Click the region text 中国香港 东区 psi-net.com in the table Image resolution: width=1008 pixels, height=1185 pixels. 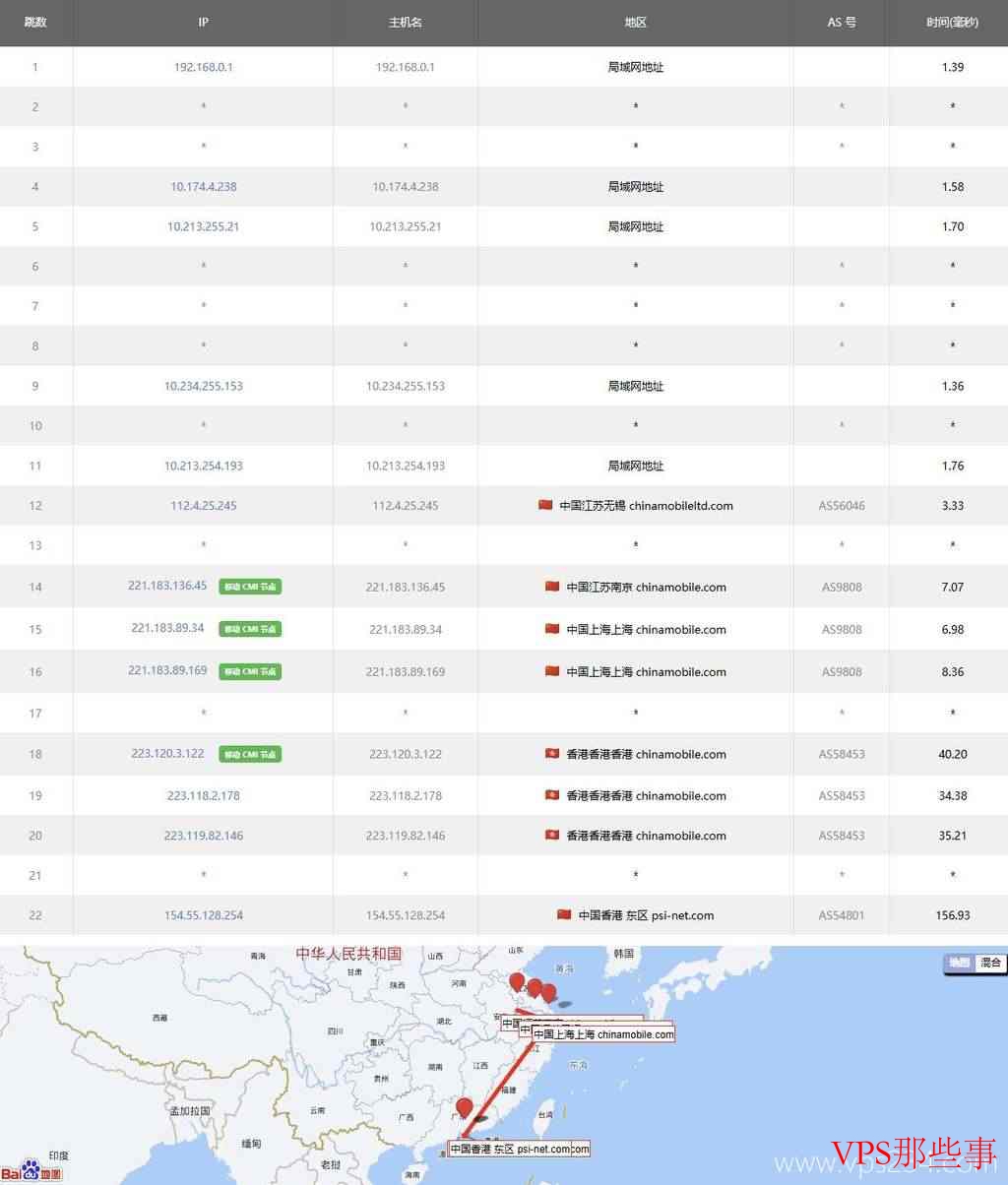coord(646,914)
